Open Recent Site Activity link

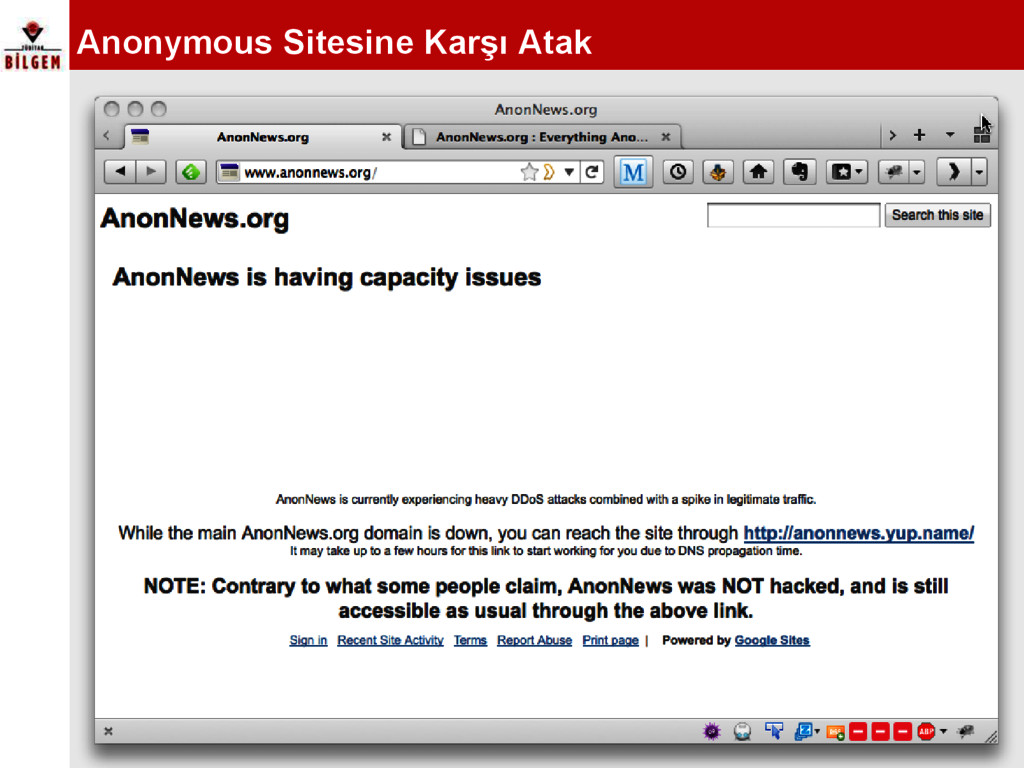tap(391, 641)
